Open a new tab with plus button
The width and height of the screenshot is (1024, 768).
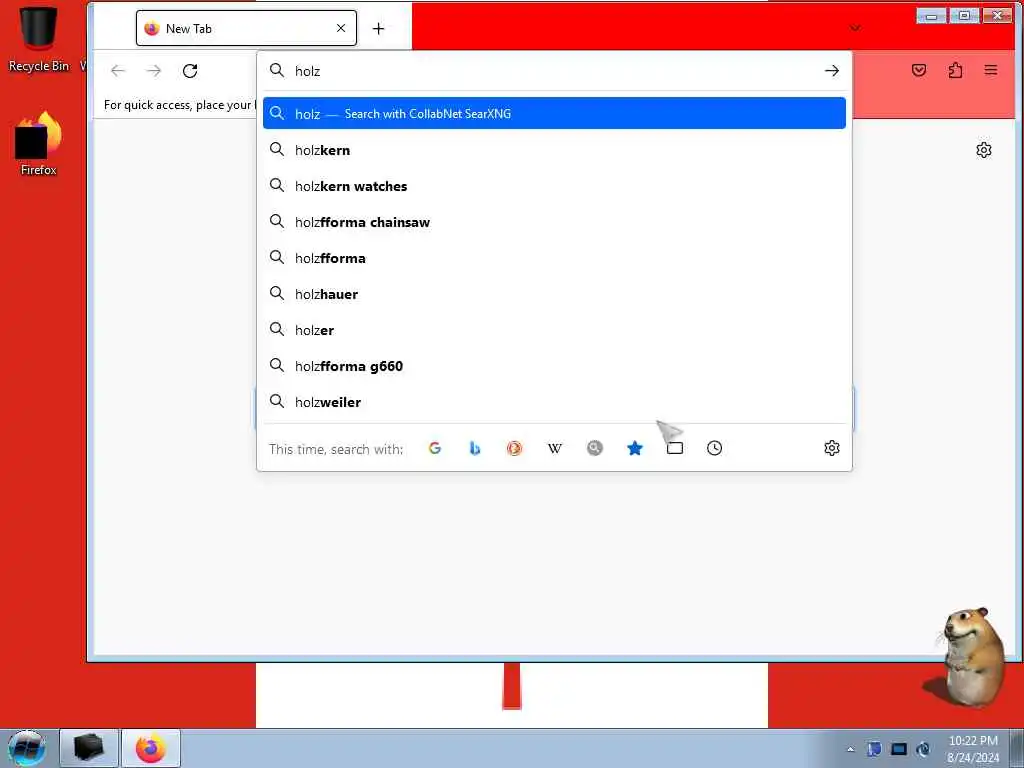pos(378,29)
